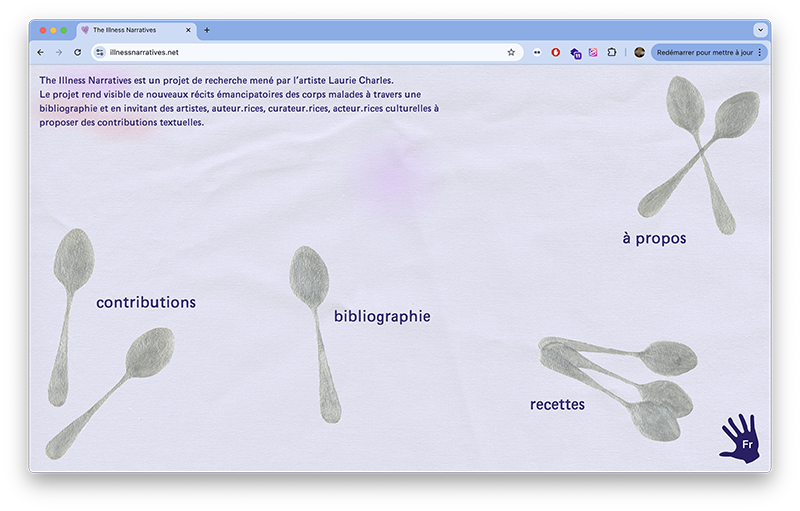Click the forward navigation arrow
Image resolution: width=800 pixels, height=511 pixels.
pos(59,53)
